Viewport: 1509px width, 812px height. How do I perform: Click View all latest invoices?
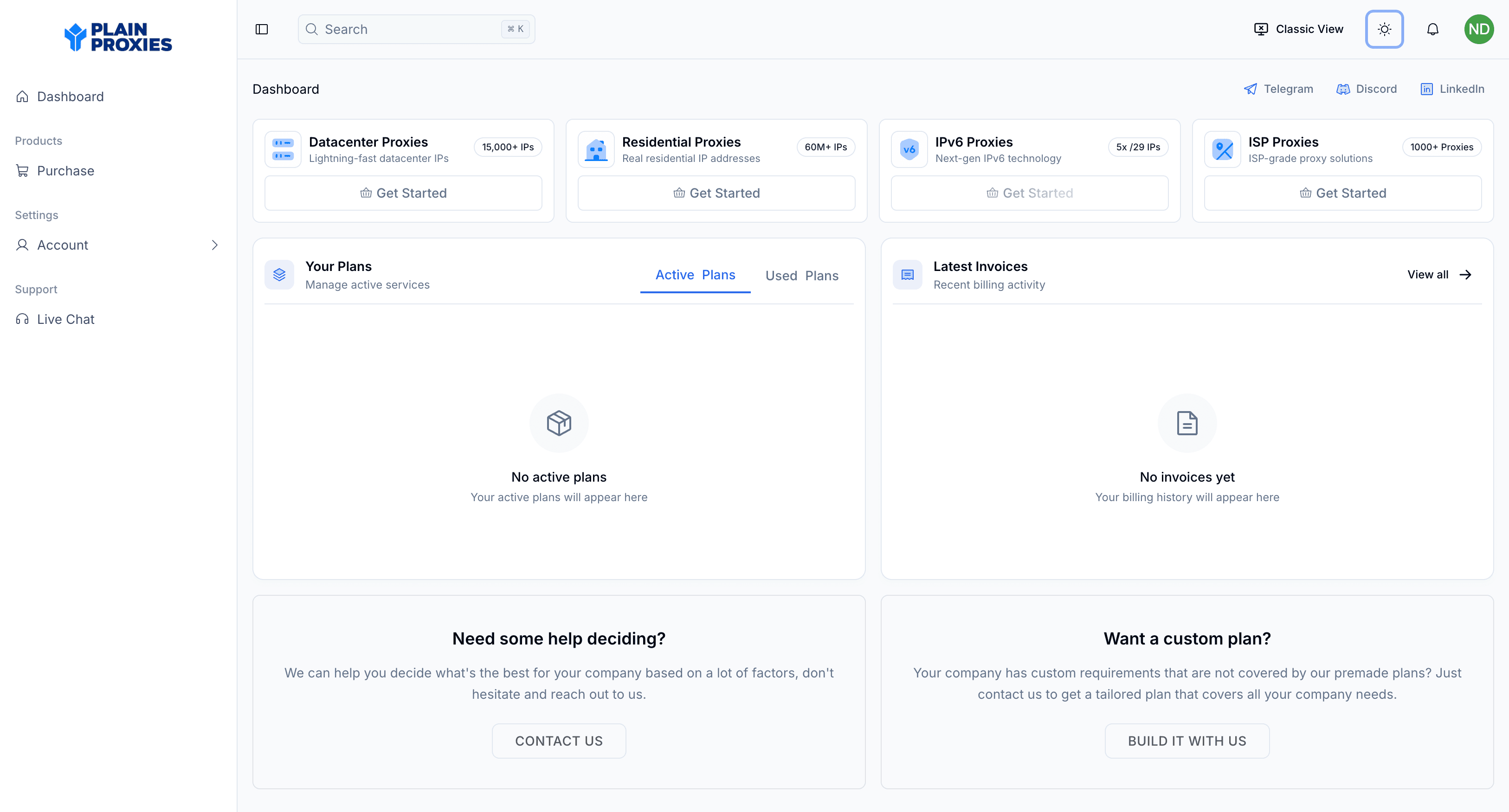pyautogui.click(x=1439, y=274)
